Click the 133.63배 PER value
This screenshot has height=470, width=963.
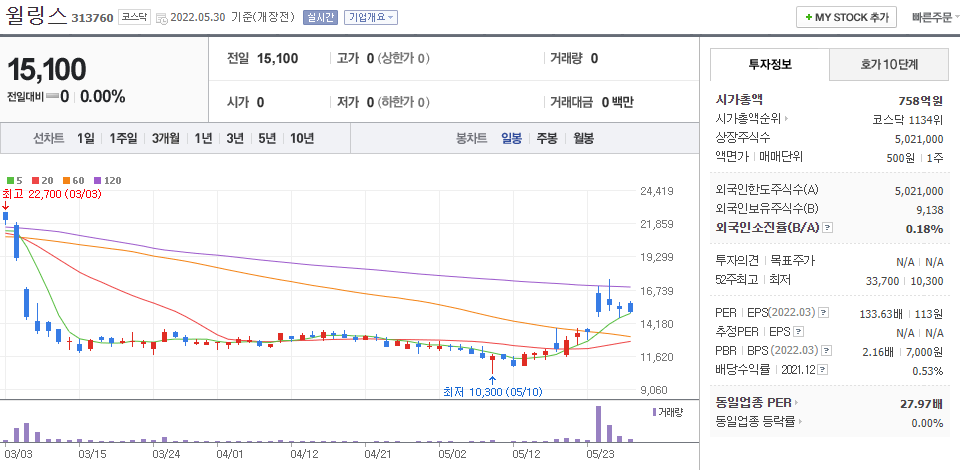pyautogui.click(x=880, y=313)
